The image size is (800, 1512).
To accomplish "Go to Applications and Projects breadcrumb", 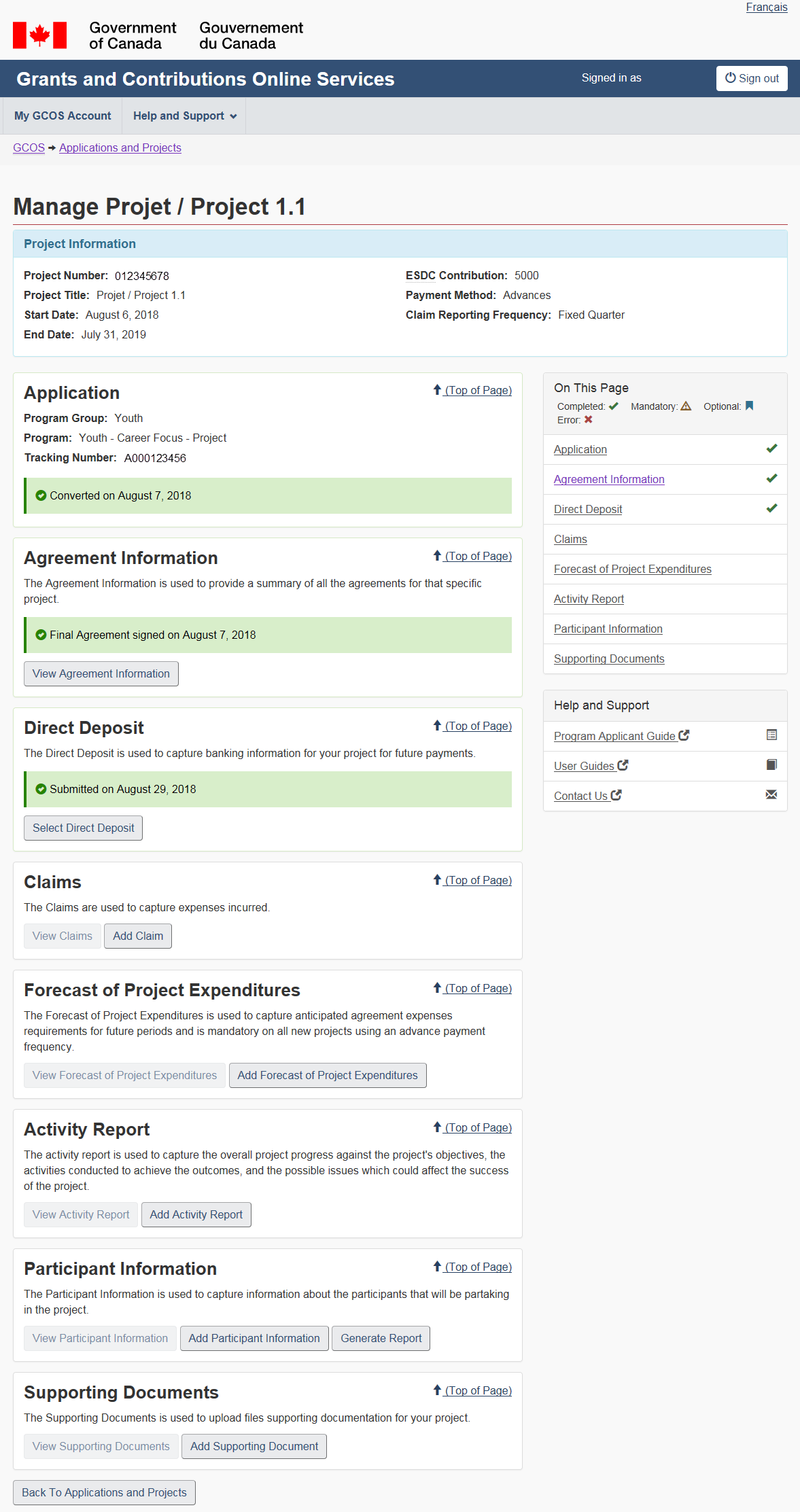I will click(x=120, y=148).
